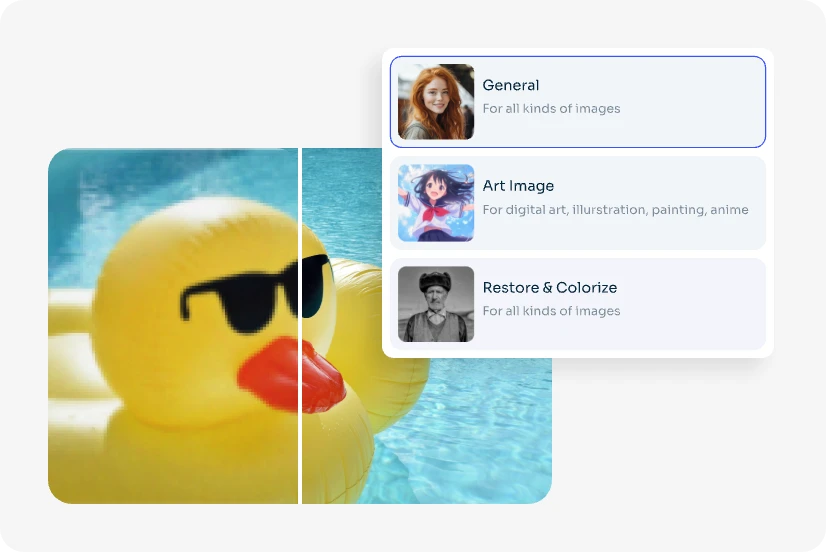Click the "Restore & Colorize" title text

pyautogui.click(x=549, y=288)
